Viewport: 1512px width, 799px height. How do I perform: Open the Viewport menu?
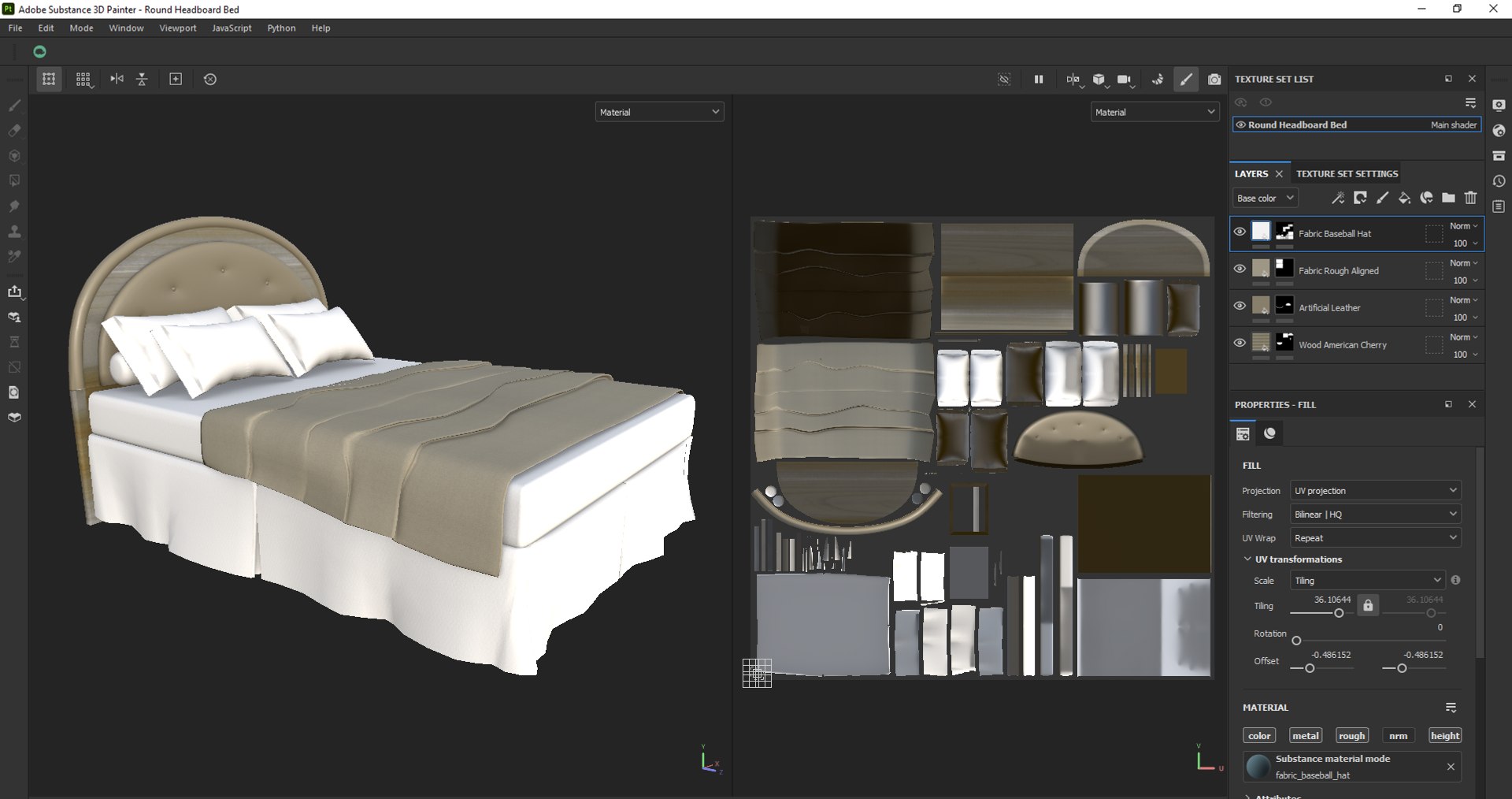point(177,28)
